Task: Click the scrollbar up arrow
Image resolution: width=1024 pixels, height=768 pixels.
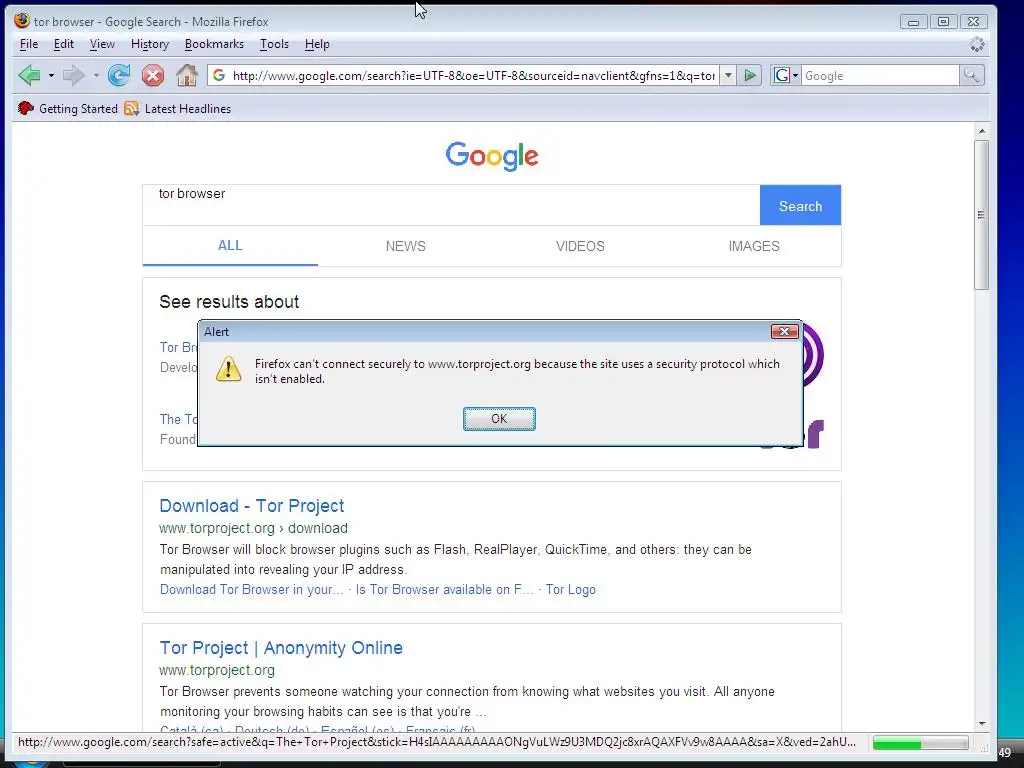Action: (982, 131)
